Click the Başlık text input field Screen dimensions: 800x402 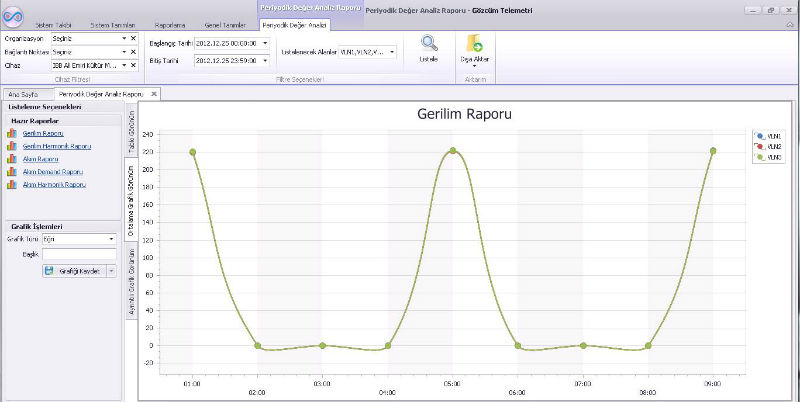coord(79,254)
